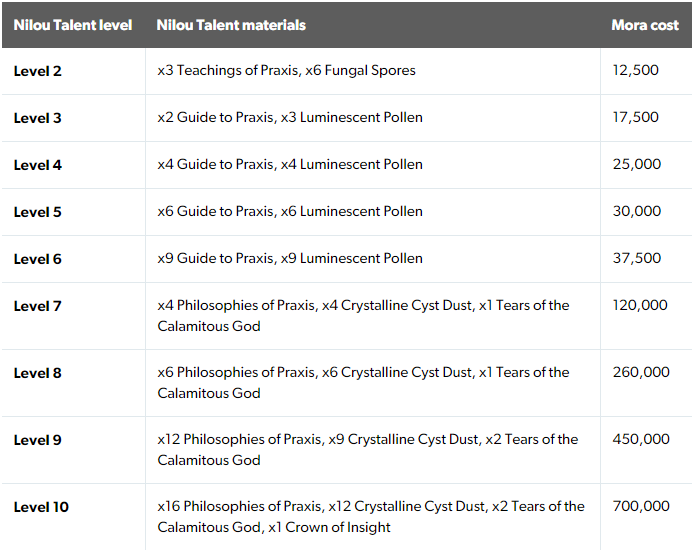Click the Nilou Talent materials column header
The height and width of the screenshot is (553, 694).
231,25
